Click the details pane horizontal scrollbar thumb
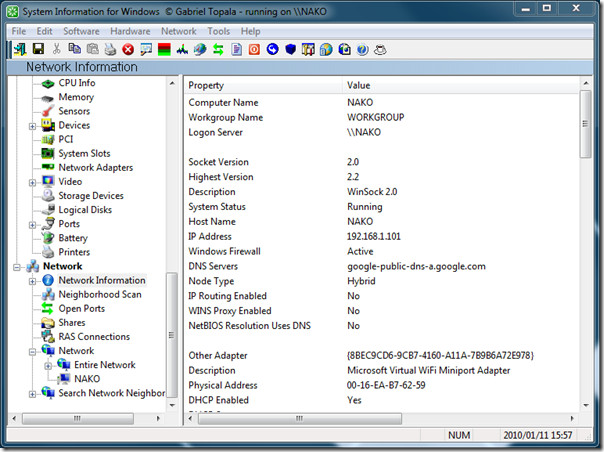This screenshot has height=452, width=604. (x=300, y=418)
